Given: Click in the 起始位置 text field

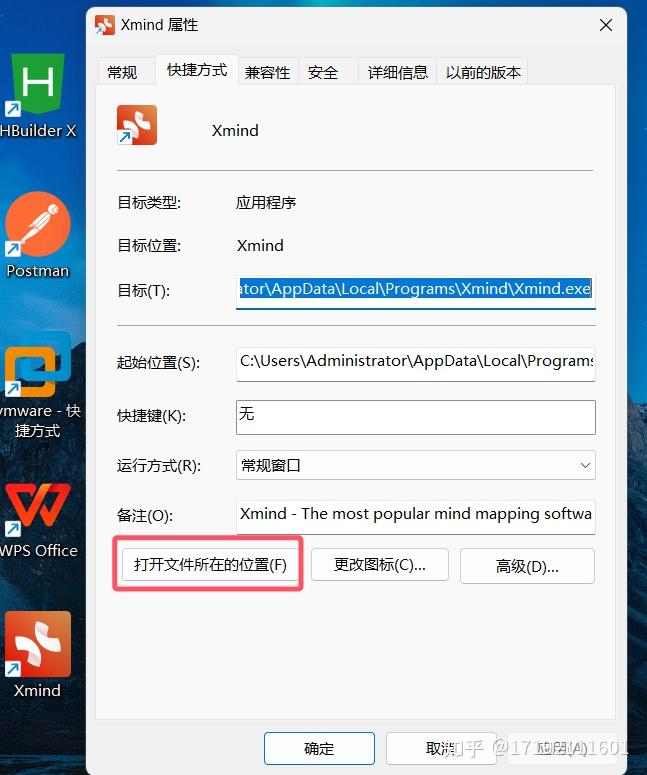Looking at the screenshot, I should click(416, 364).
